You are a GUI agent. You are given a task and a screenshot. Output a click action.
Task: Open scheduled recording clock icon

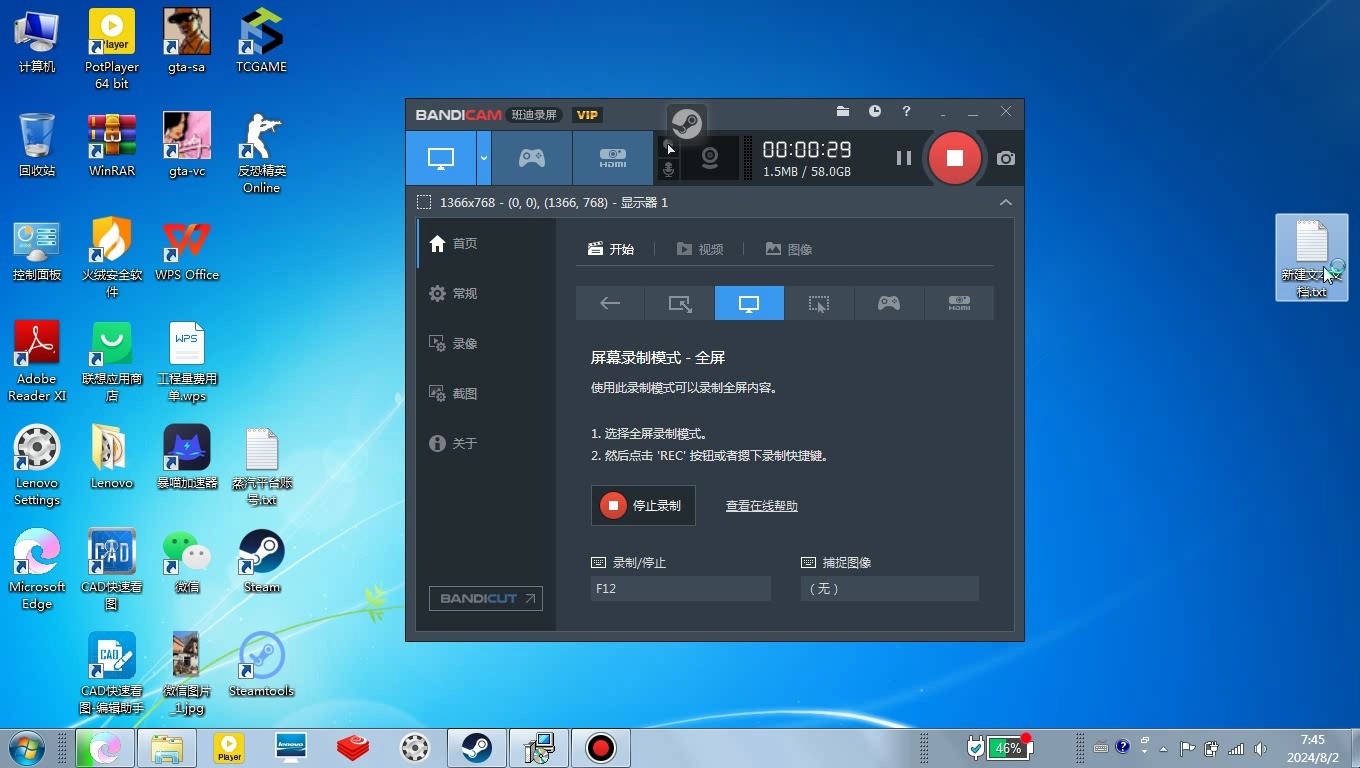875,111
